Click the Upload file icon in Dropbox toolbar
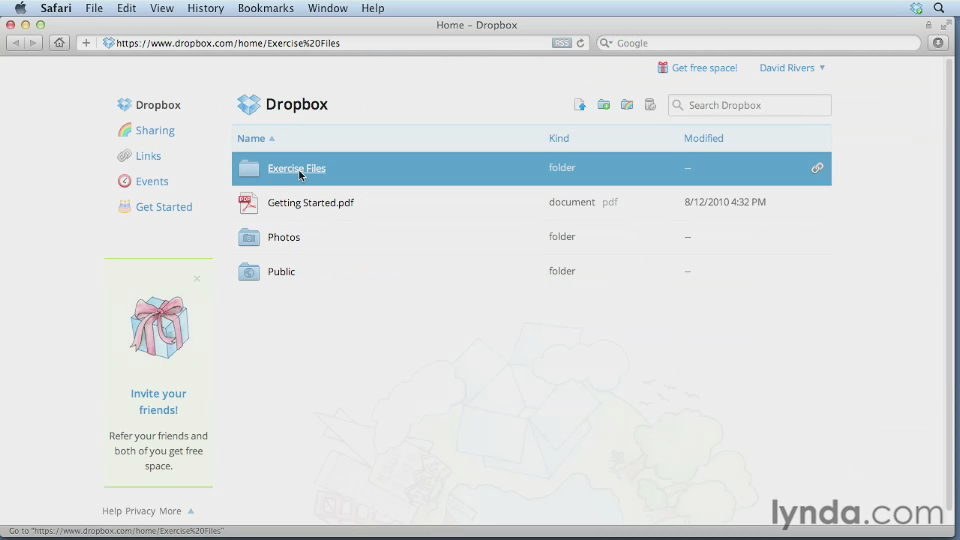 click(x=579, y=105)
